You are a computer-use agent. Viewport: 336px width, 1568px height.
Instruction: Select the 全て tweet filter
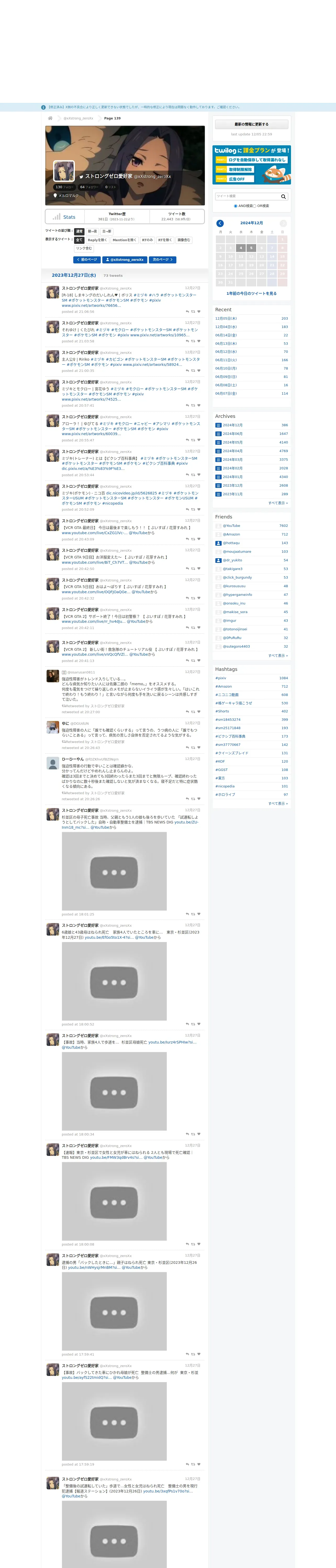click(79, 240)
